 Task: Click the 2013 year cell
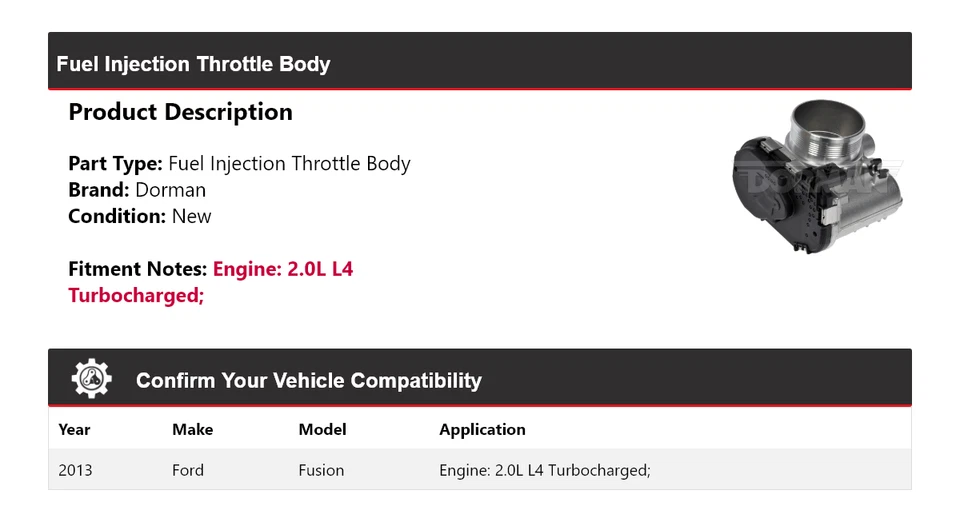(75, 470)
